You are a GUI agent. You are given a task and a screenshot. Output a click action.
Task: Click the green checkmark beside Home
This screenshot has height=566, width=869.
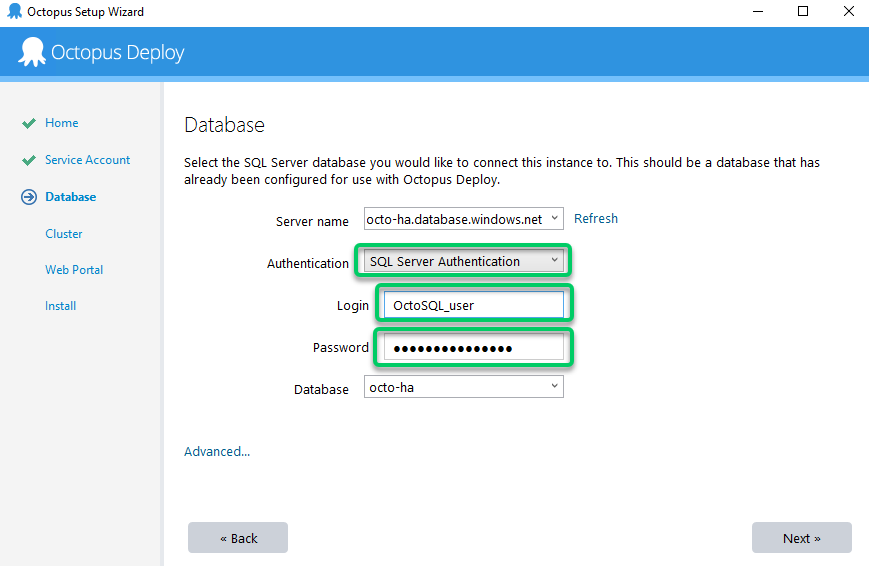tap(29, 124)
